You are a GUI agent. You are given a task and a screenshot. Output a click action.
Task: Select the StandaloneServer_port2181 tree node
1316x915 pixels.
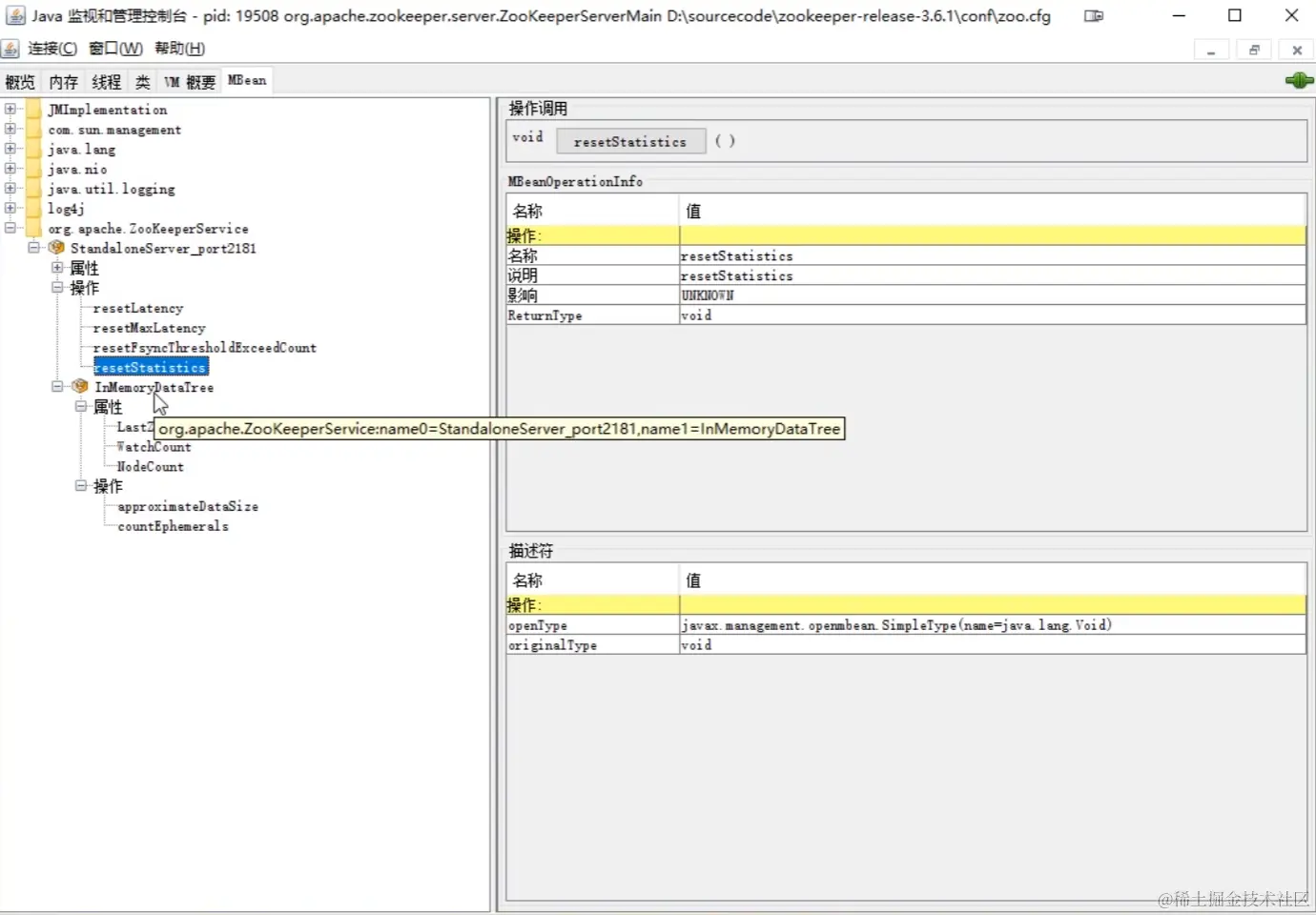(163, 249)
